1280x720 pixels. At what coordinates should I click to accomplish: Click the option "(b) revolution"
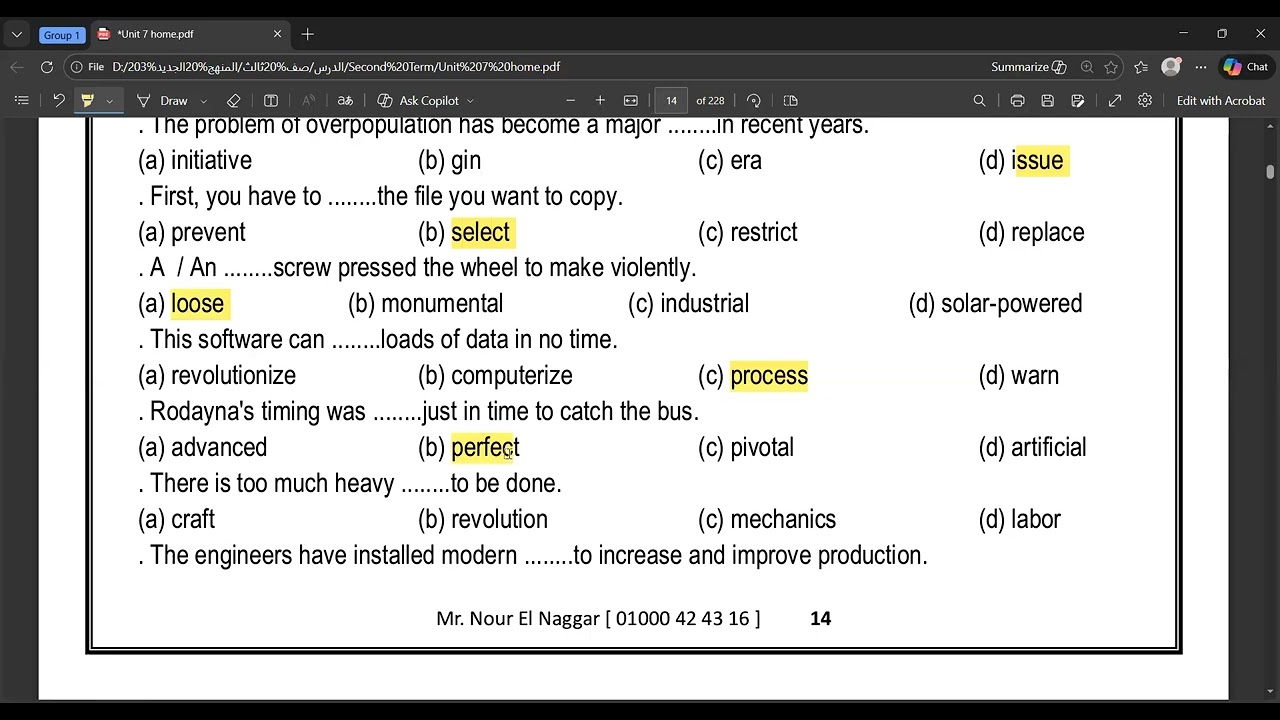coord(483,520)
